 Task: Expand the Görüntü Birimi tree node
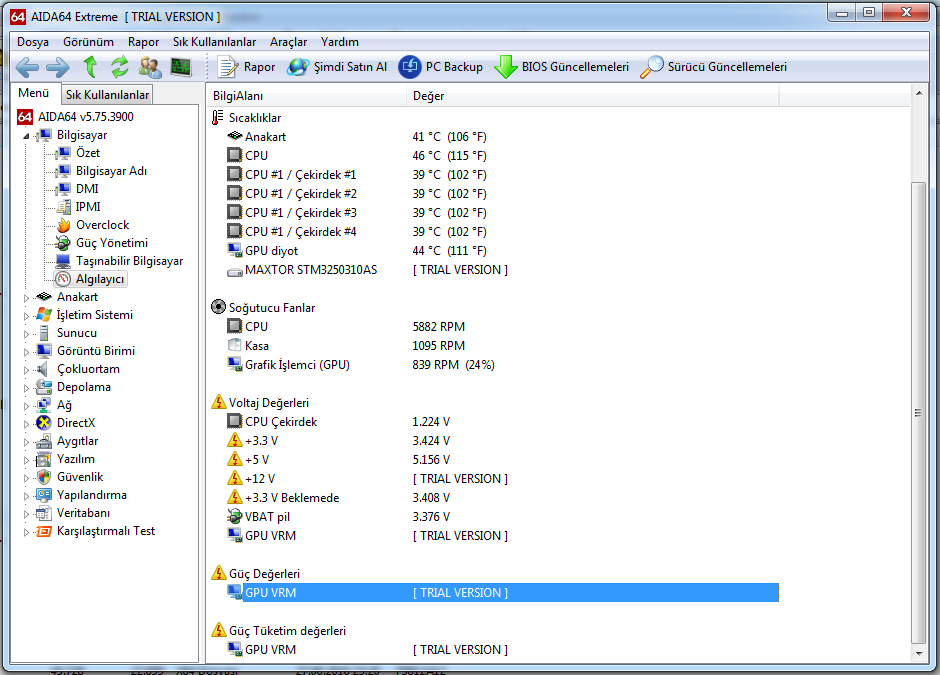tap(26, 352)
